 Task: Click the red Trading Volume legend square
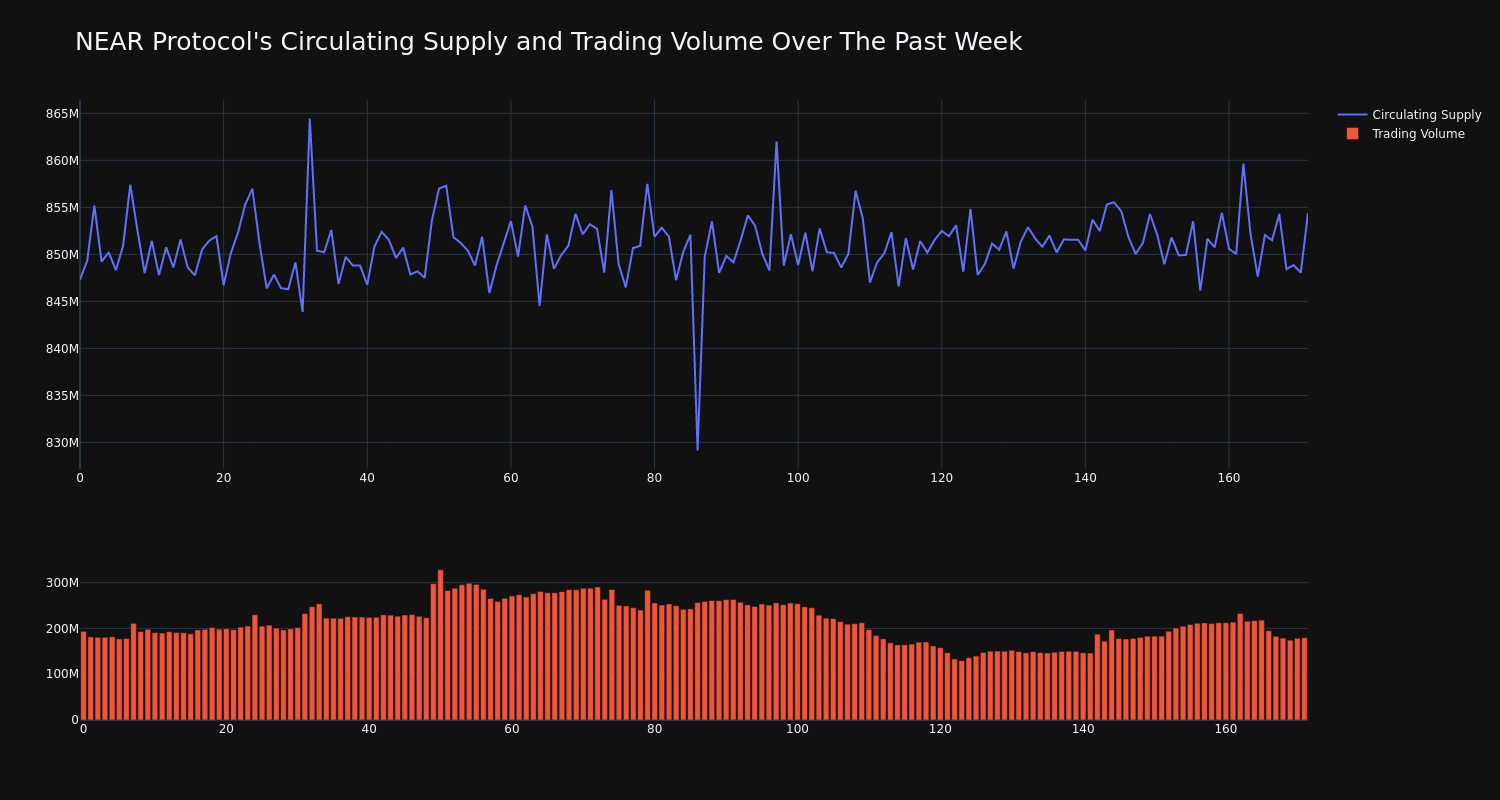1352,134
